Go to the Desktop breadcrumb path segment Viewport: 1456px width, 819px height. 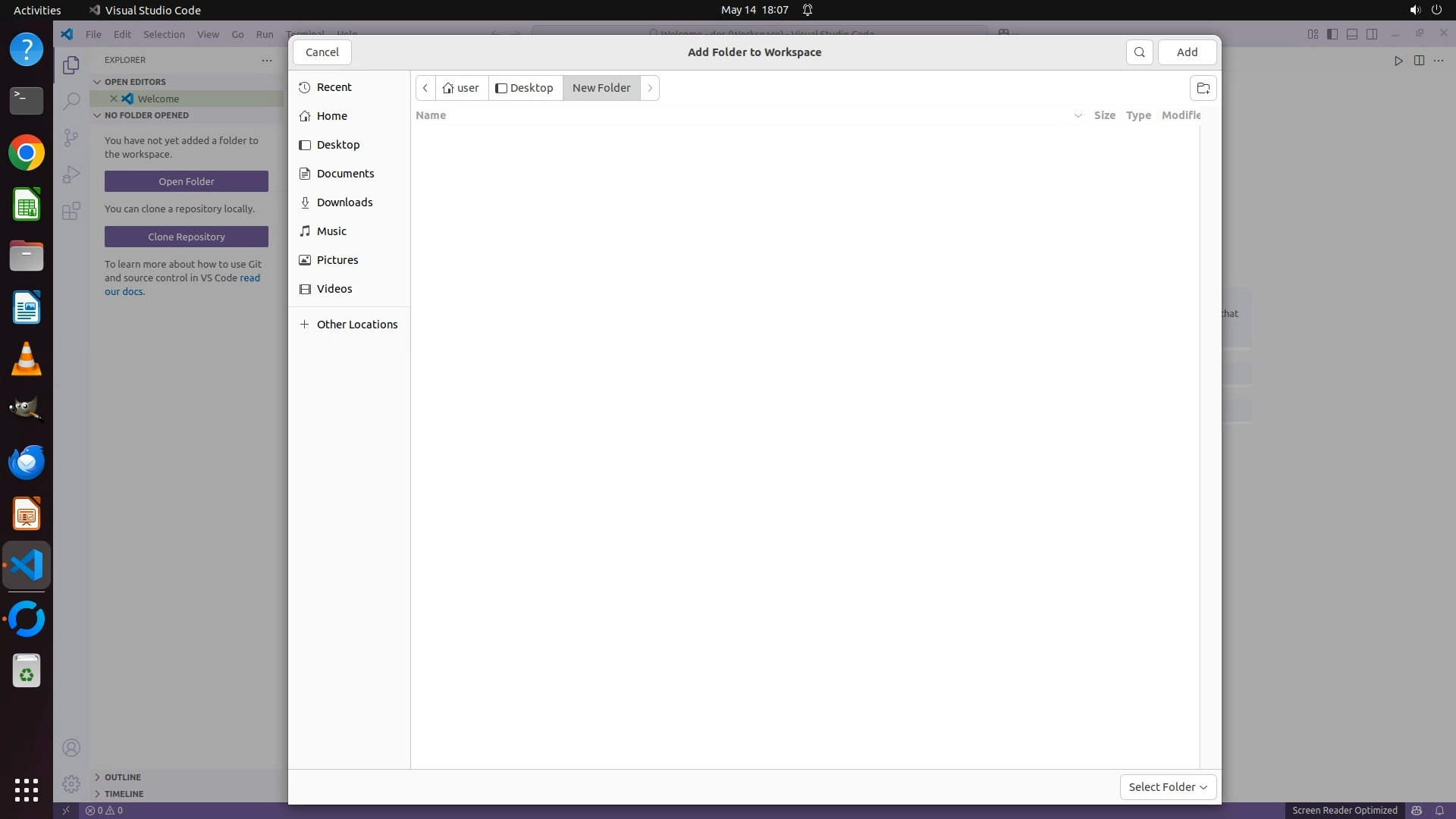tap(525, 88)
